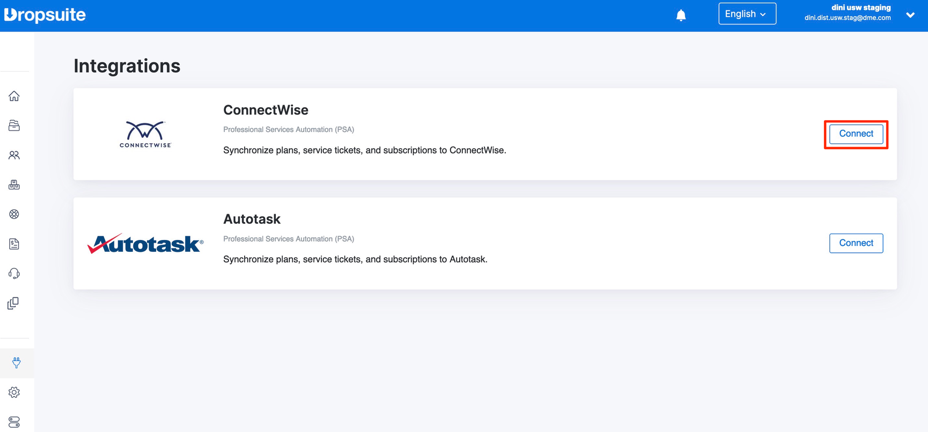Screen dimensions: 928x432
Task: Click the dini usw staging account name
Action: click(860, 8)
